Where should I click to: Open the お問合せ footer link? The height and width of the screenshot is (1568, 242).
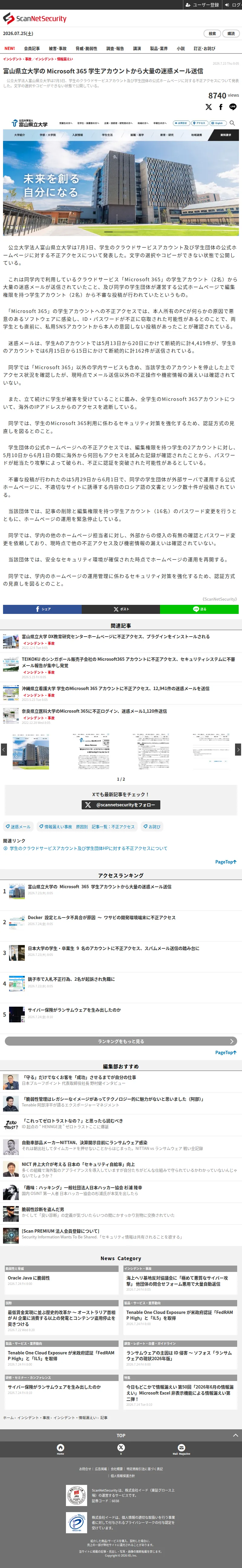tap(85, 1469)
